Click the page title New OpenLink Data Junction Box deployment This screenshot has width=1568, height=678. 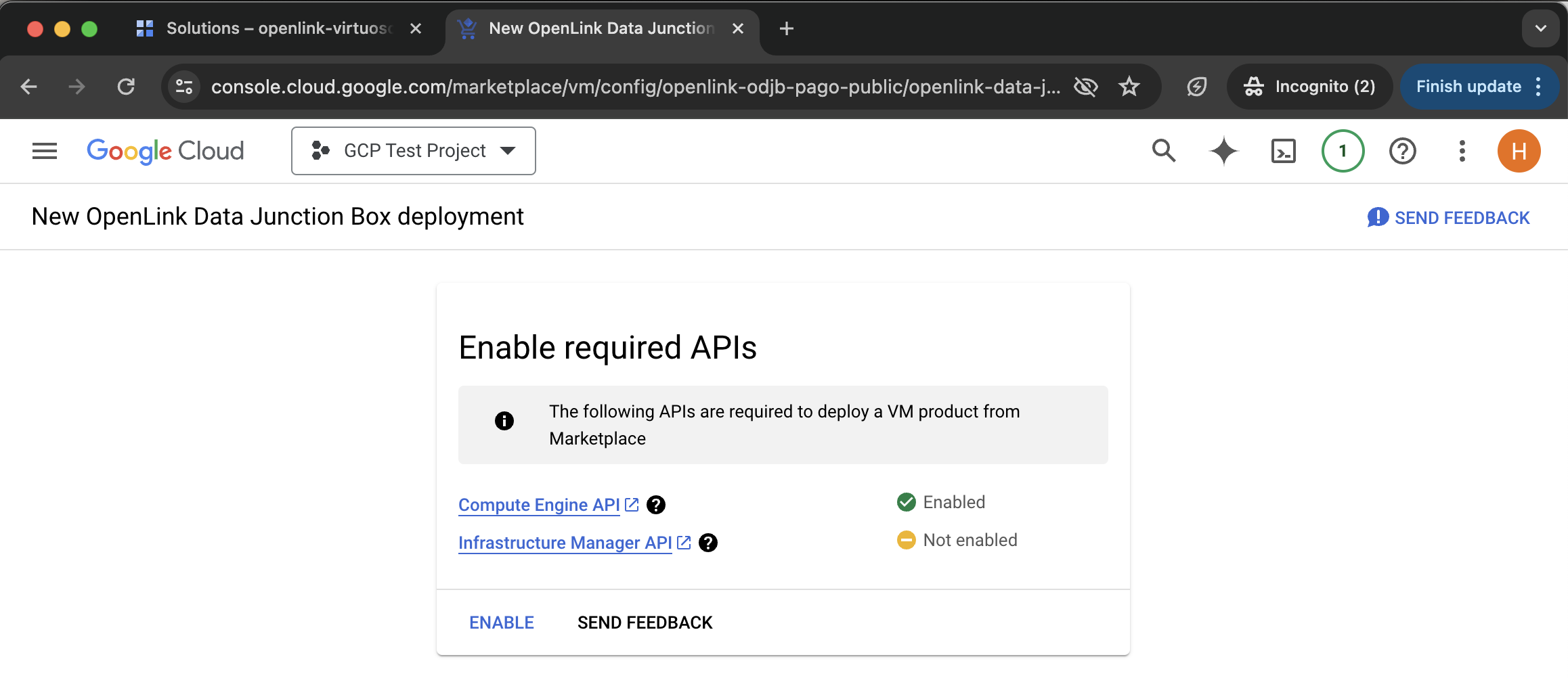(278, 217)
